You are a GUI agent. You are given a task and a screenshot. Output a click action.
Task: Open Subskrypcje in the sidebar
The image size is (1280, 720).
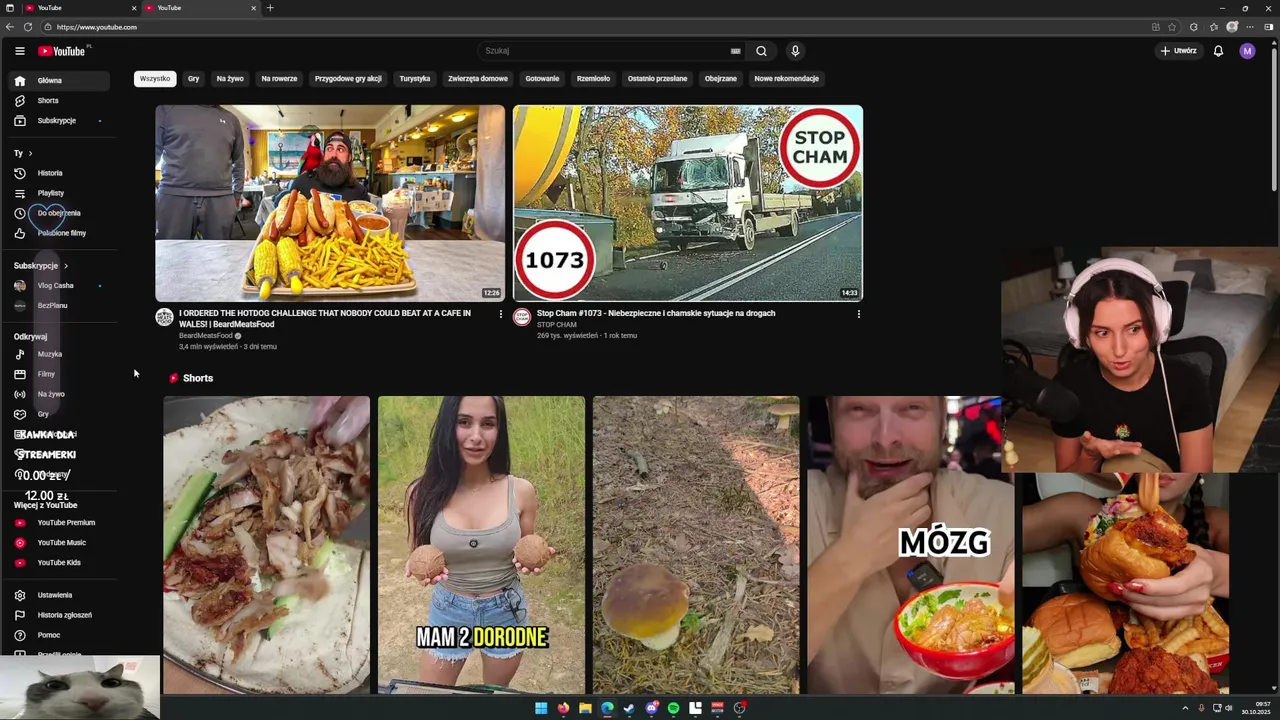click(x=59, y=120)
